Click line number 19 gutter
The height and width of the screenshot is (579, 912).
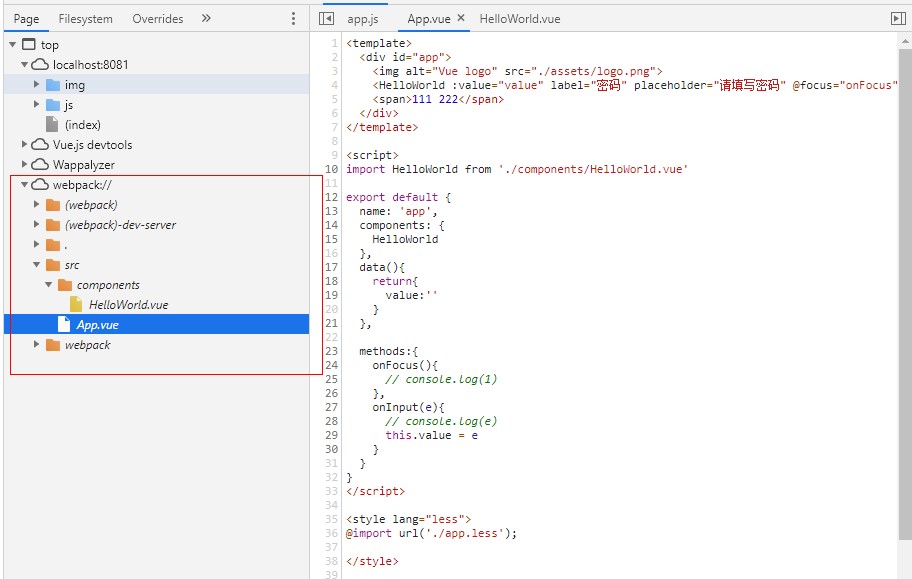pyautogui.click(x=331, y=295)
